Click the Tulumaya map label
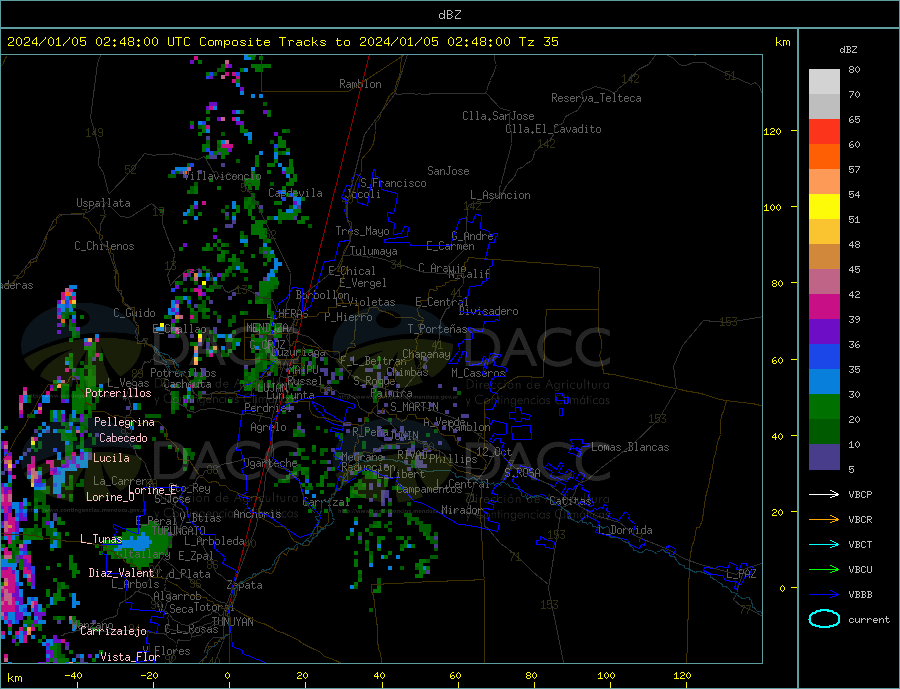 pyautogui.click(x=374, y=251)
